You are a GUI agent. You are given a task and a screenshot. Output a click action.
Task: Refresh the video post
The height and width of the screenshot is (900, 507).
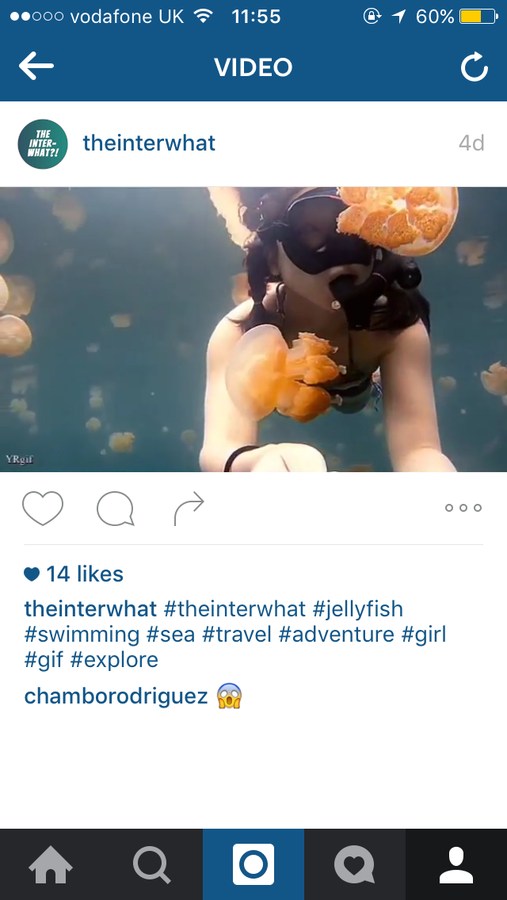(474, 67)
